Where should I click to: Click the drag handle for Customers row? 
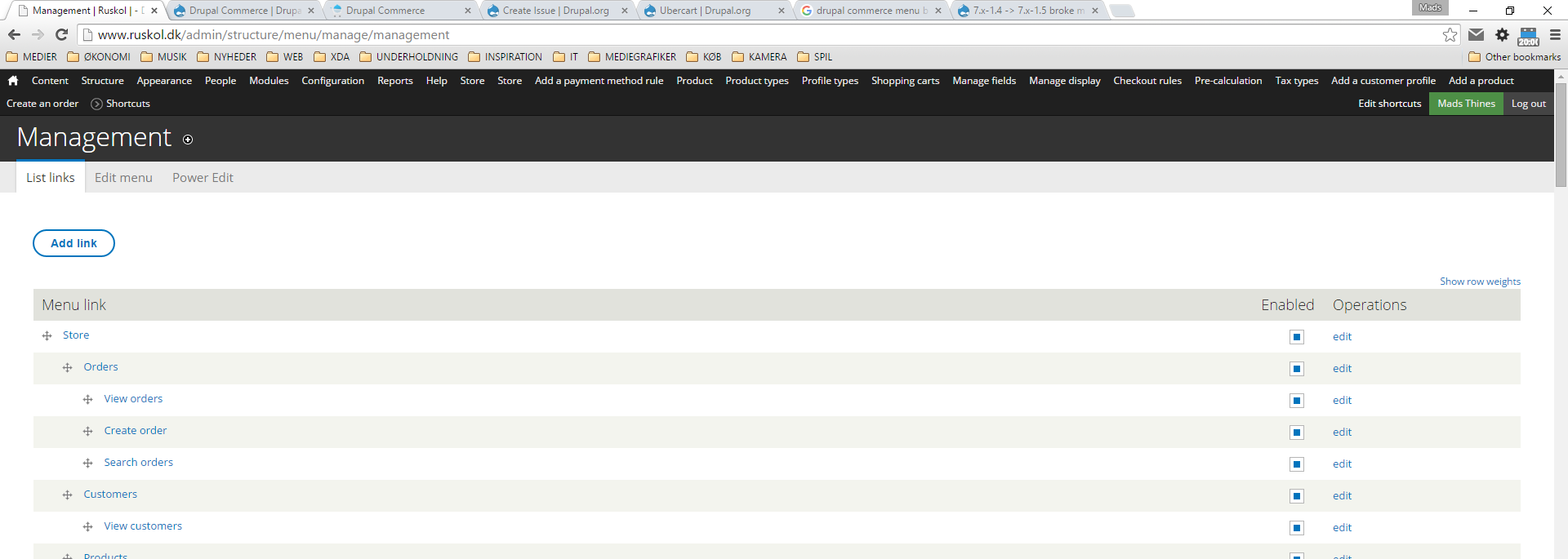point(67,495)
